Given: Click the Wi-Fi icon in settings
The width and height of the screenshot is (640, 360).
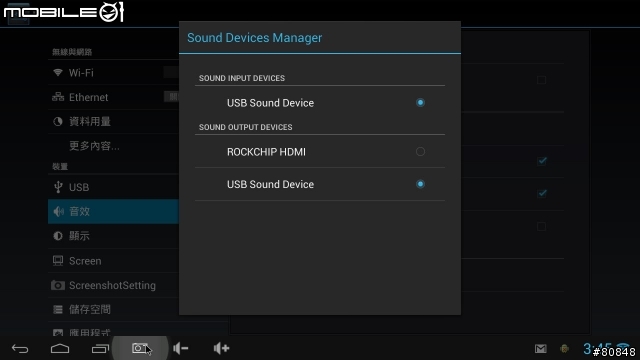Looking at the screenshot, I should (x=58, y=73).
